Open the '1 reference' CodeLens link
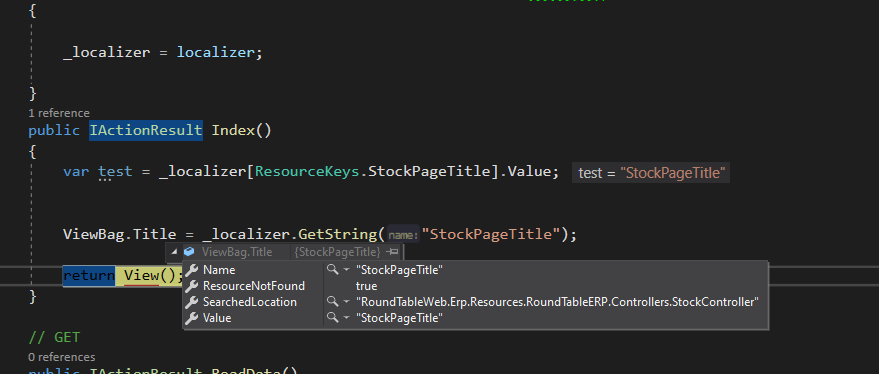 click(x=59, y=113)
